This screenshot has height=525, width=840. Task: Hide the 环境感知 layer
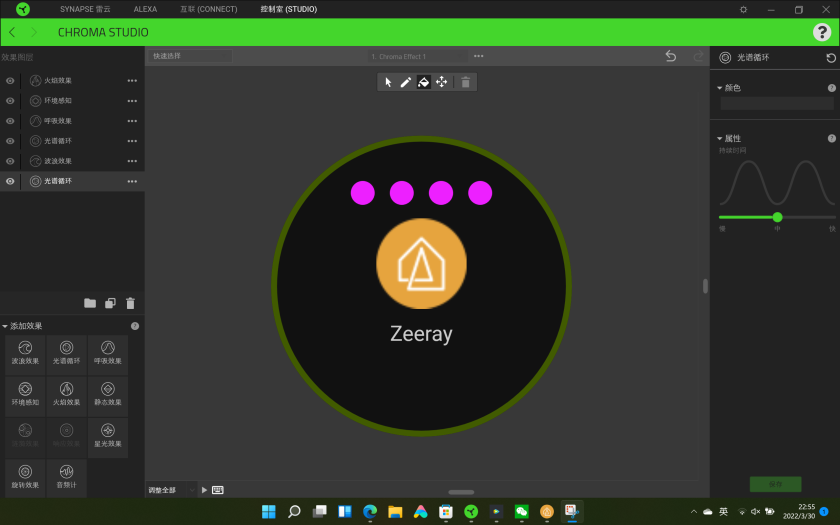10,101
